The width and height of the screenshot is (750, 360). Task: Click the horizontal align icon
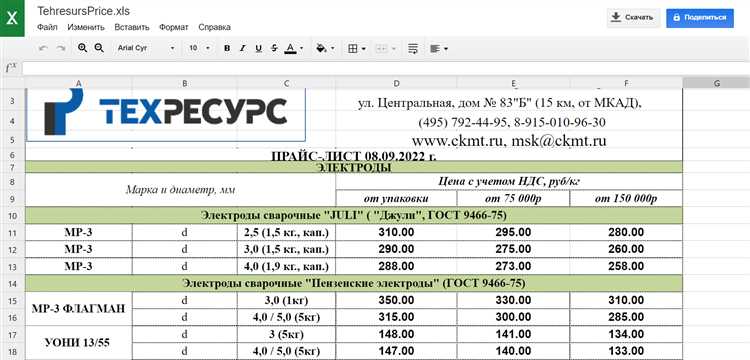[x=435, y=48]
